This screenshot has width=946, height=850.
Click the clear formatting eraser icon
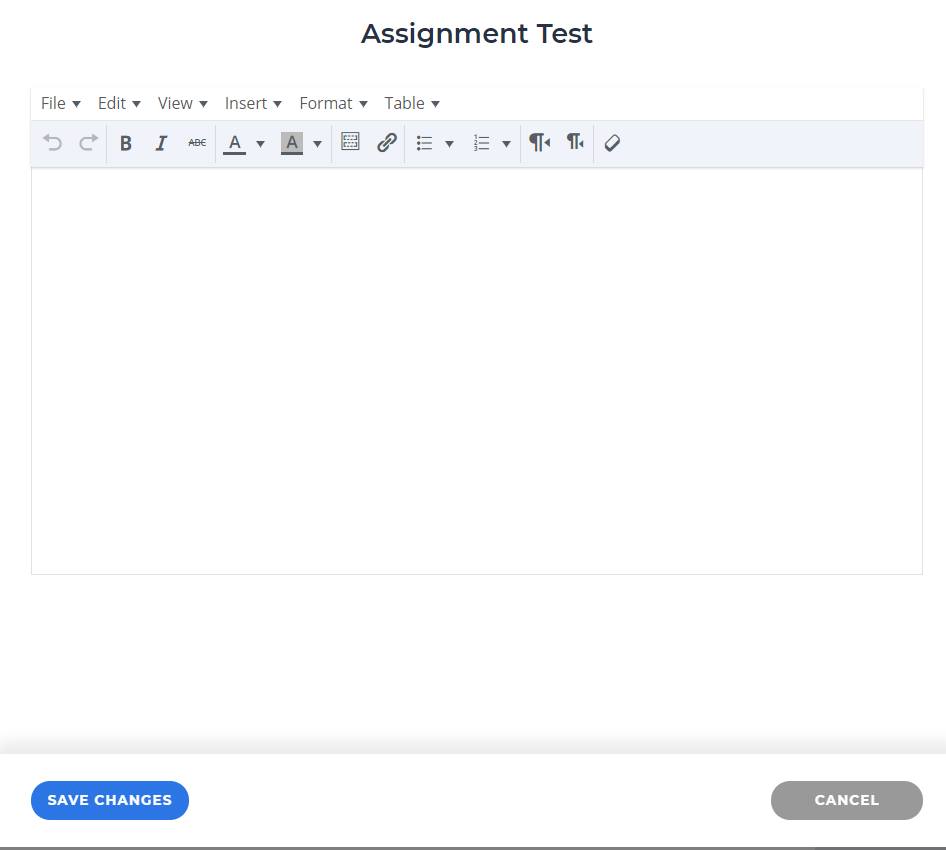[612, 143]
